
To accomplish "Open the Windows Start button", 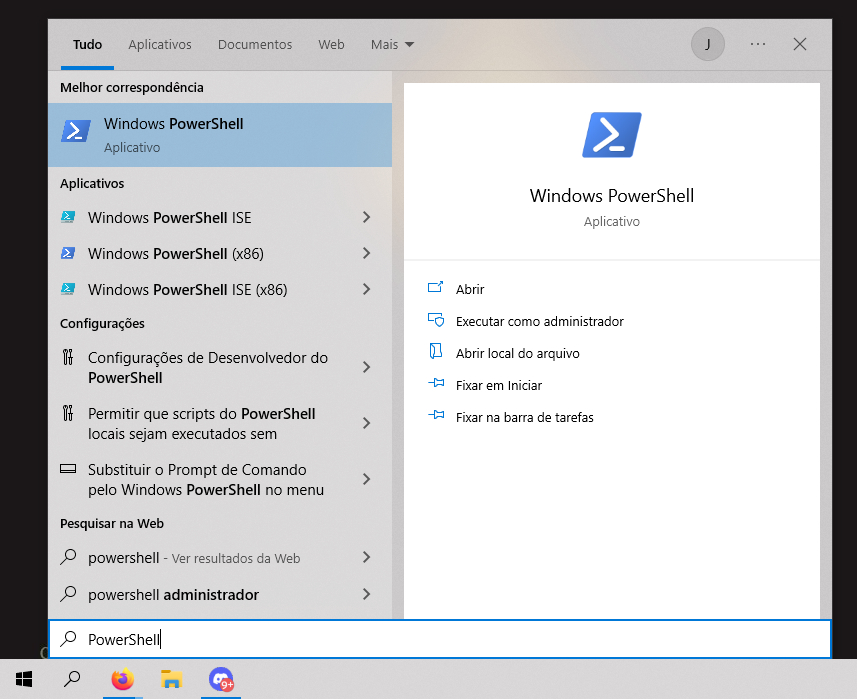I will click(24, 679).
